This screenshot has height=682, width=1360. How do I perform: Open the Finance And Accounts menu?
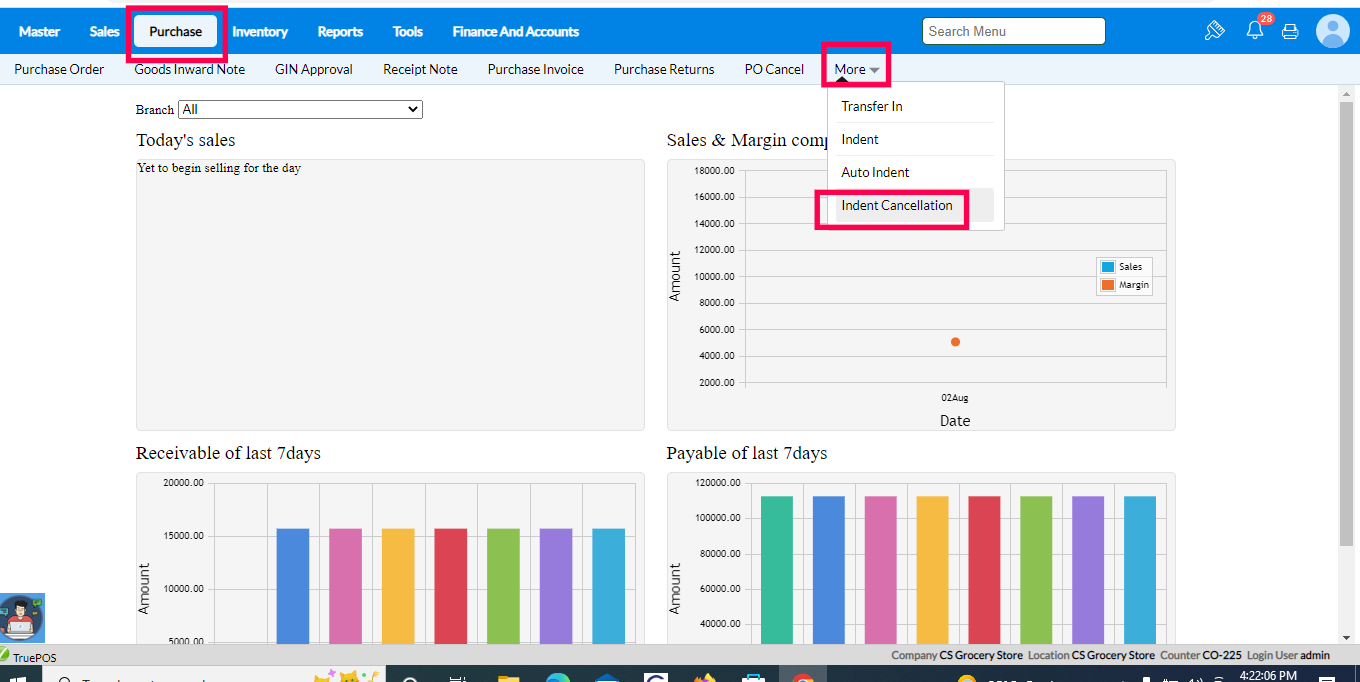pos(515,31)
